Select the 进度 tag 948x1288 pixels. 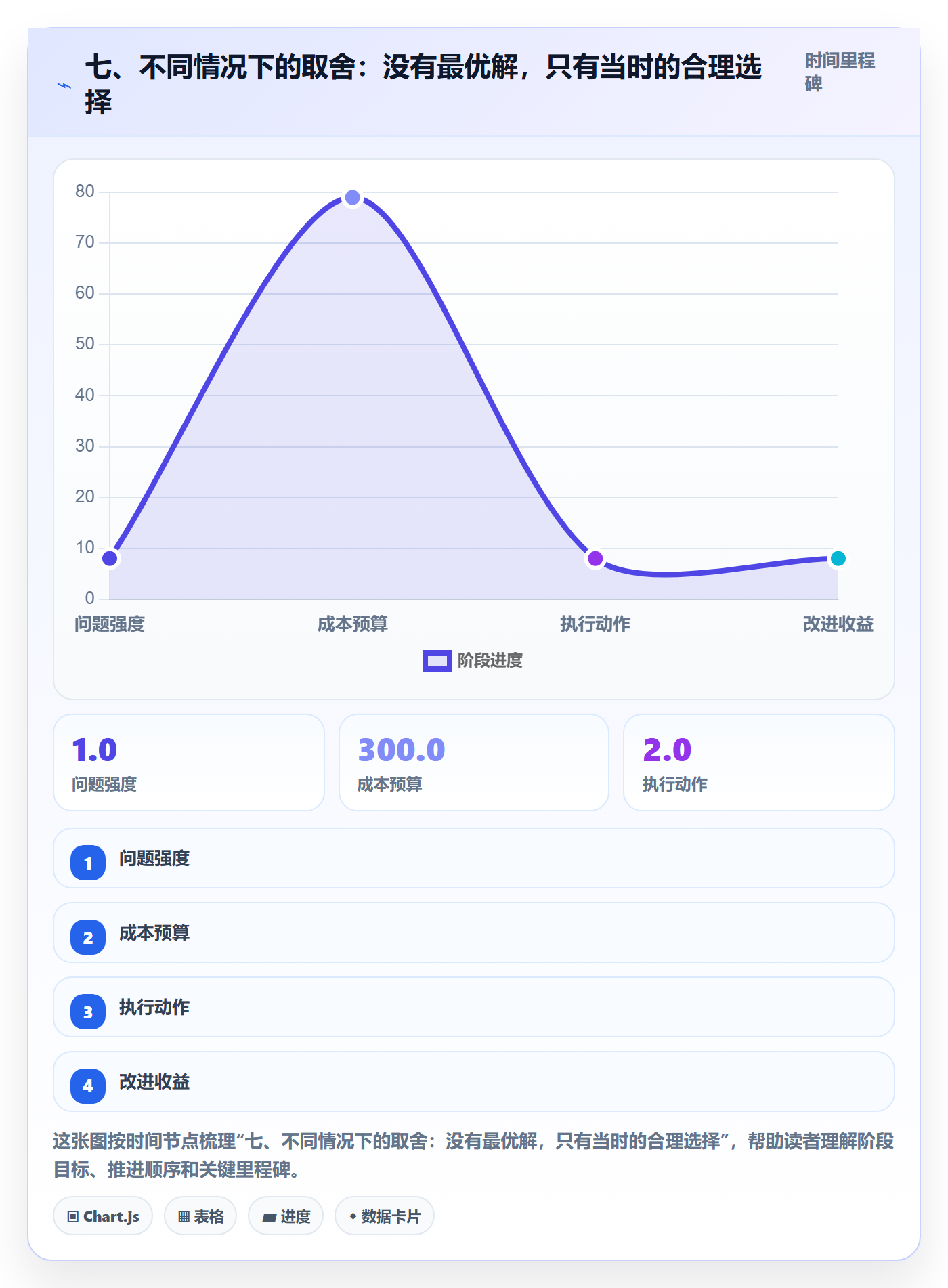point(286,1216)
